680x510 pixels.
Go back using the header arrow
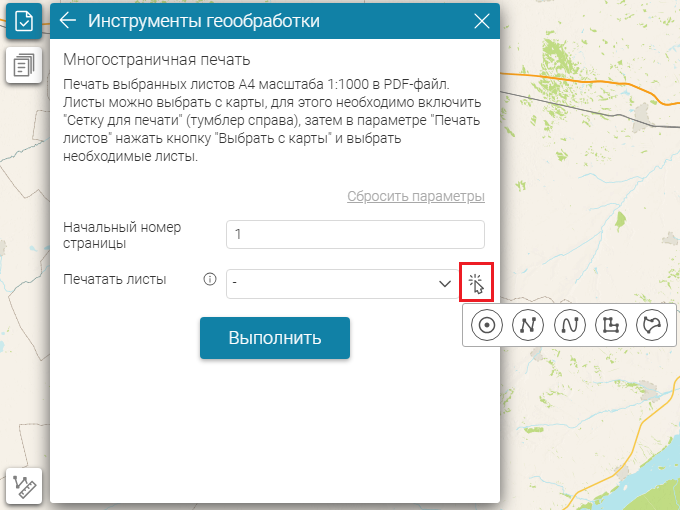click(x=68, y=21)
